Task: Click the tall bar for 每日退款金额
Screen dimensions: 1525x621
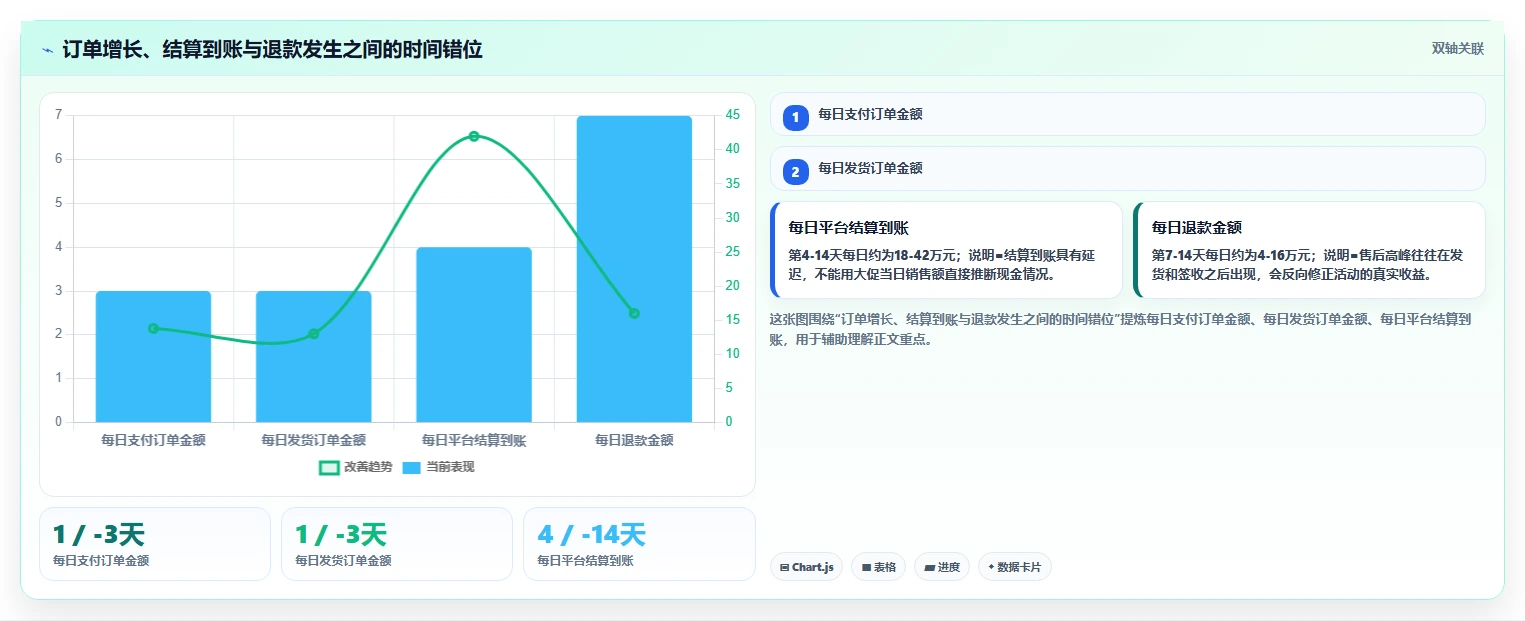Action: [x=634, y=269]
